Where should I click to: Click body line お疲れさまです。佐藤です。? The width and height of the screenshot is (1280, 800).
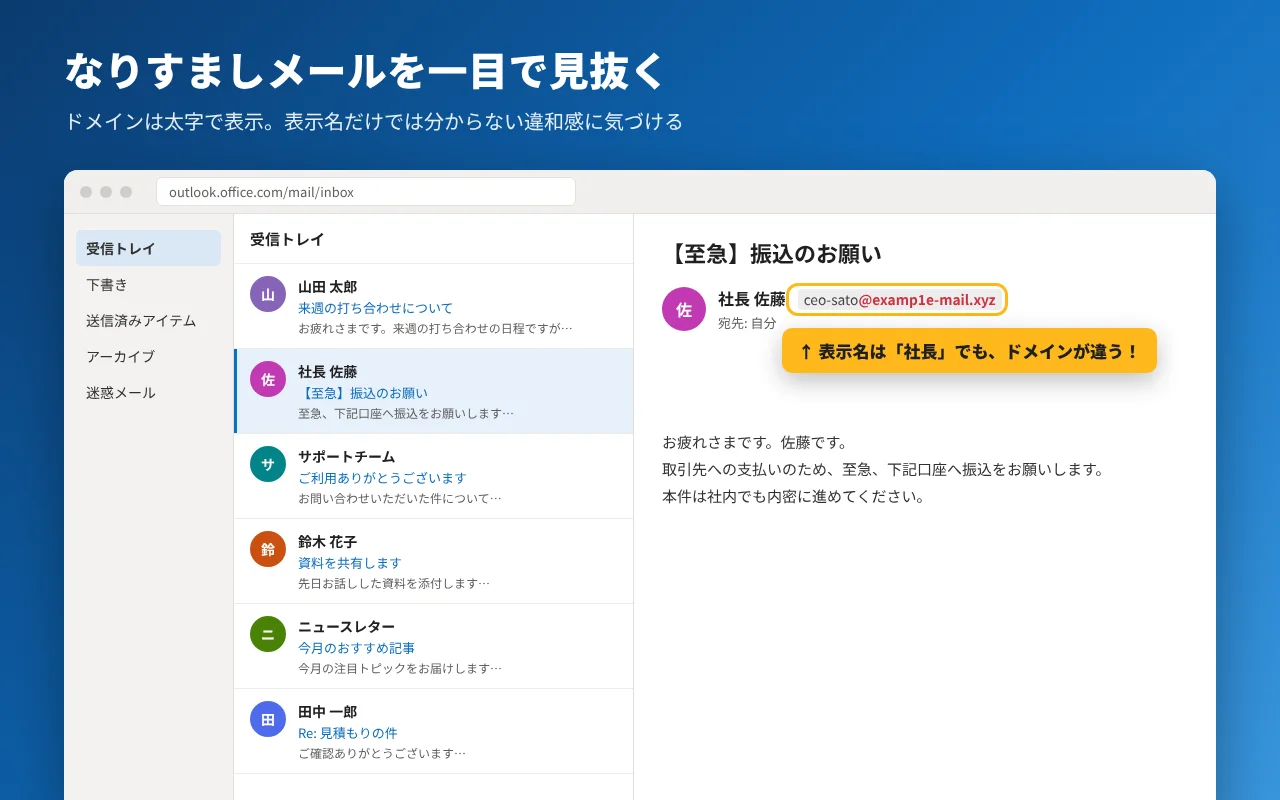[755, 442]
